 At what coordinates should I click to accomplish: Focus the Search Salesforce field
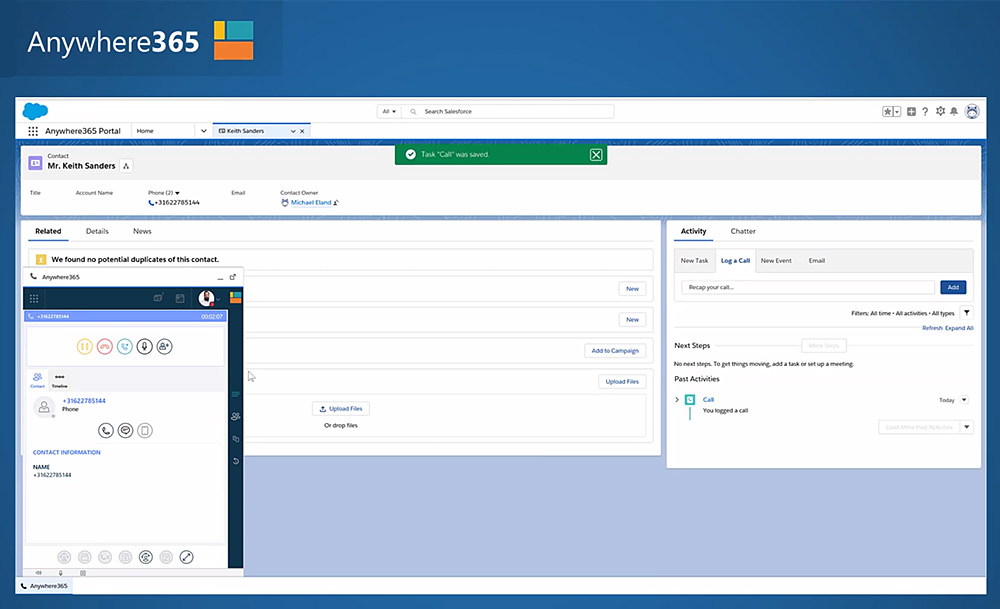tap(509, 112)
